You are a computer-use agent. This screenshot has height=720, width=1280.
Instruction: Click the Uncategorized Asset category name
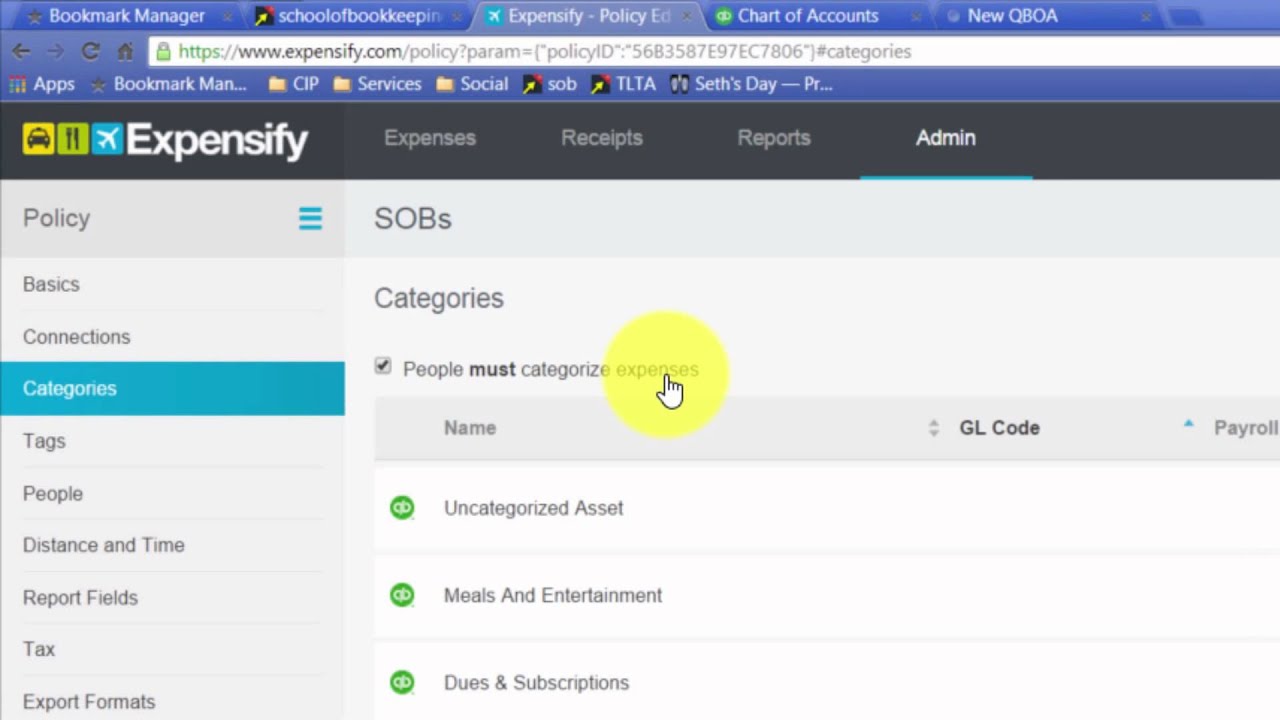[533, 508]
